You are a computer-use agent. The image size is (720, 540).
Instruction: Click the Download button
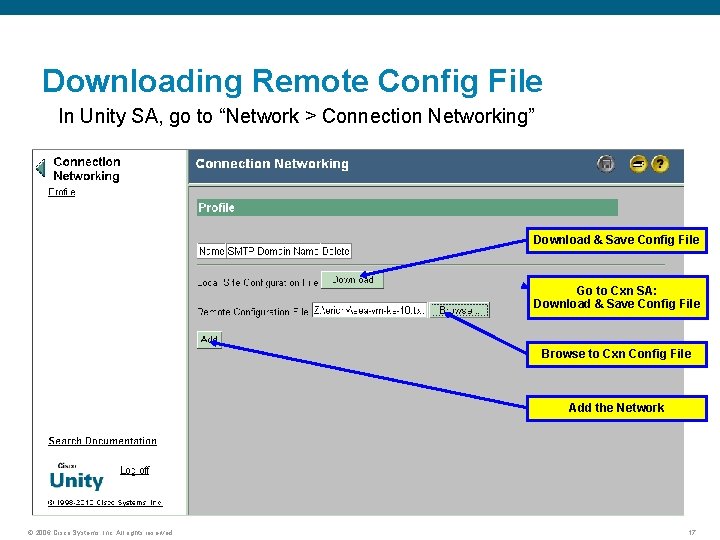click(352, 280)
